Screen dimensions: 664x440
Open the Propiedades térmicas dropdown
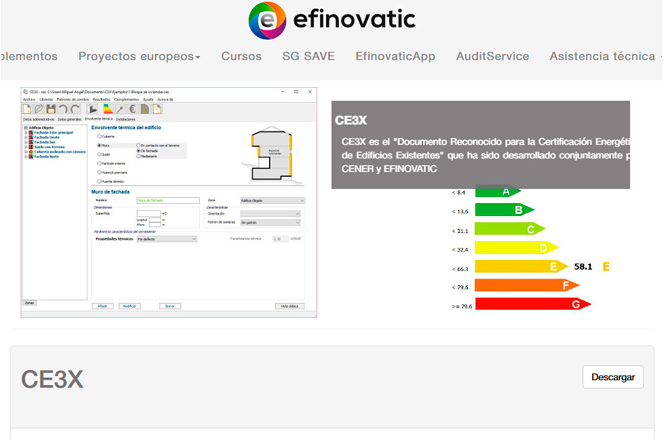click(x=167, y=239)
